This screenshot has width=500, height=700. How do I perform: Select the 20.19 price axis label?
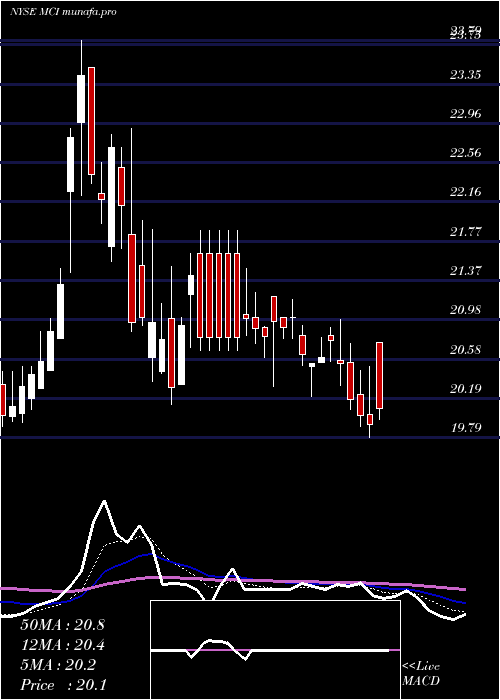click(466, 389)
